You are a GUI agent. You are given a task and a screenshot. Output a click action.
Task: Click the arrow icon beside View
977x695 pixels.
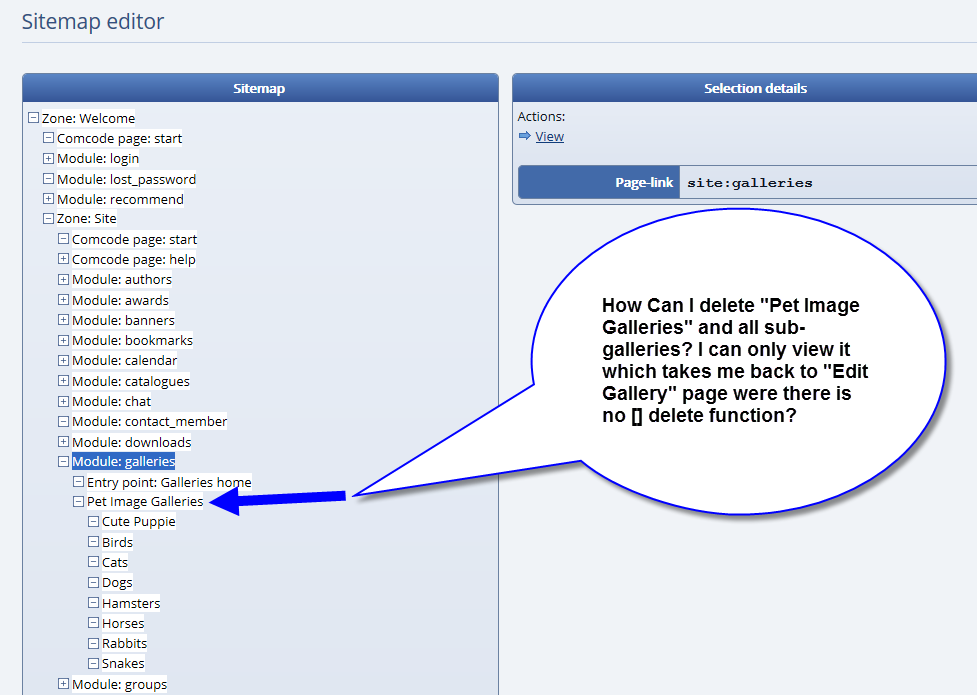tap(525, 137)
